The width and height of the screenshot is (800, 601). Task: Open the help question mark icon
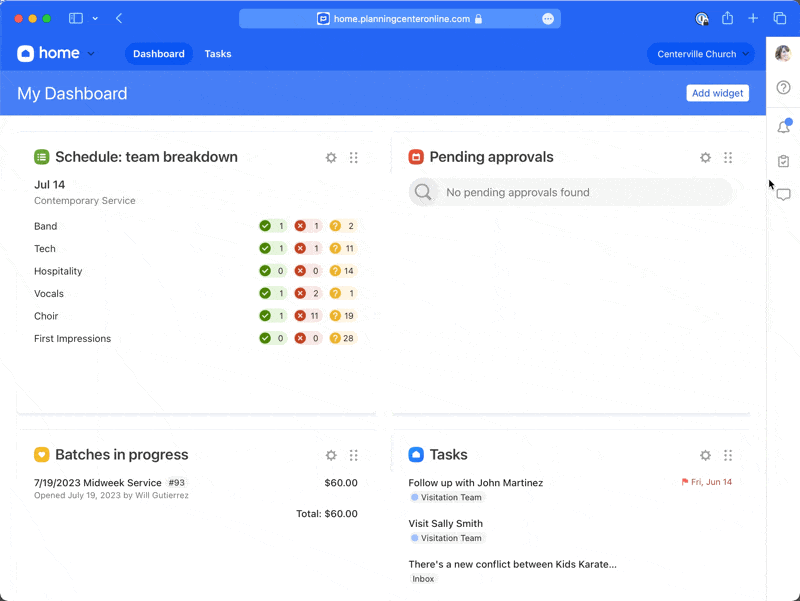[x=783, y=88]
